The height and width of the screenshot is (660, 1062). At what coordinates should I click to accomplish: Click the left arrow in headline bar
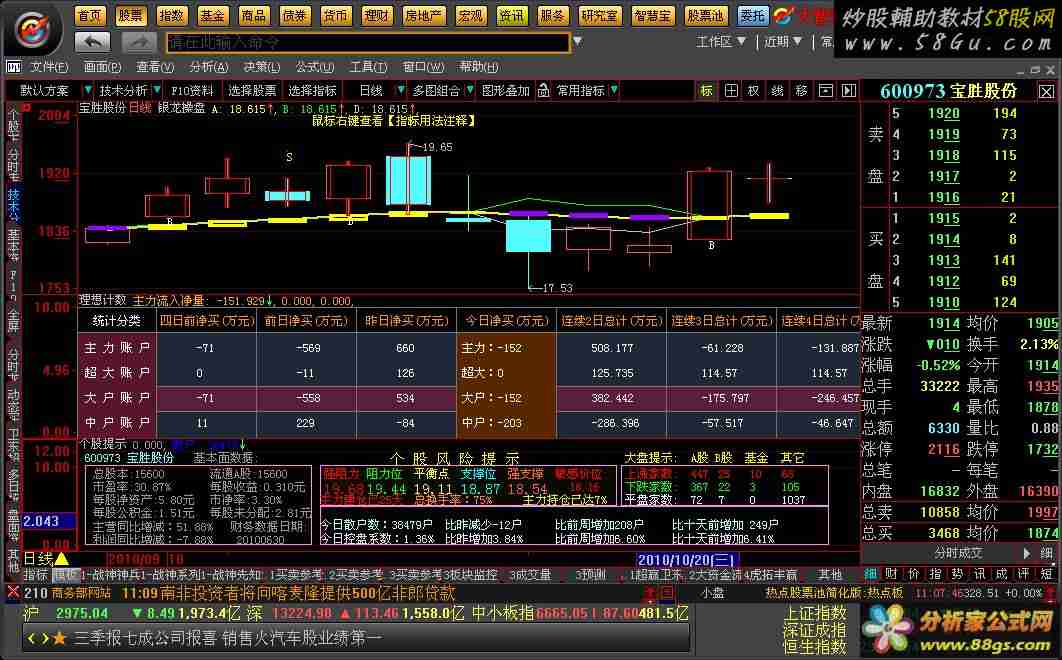click(x=31, y=638)
